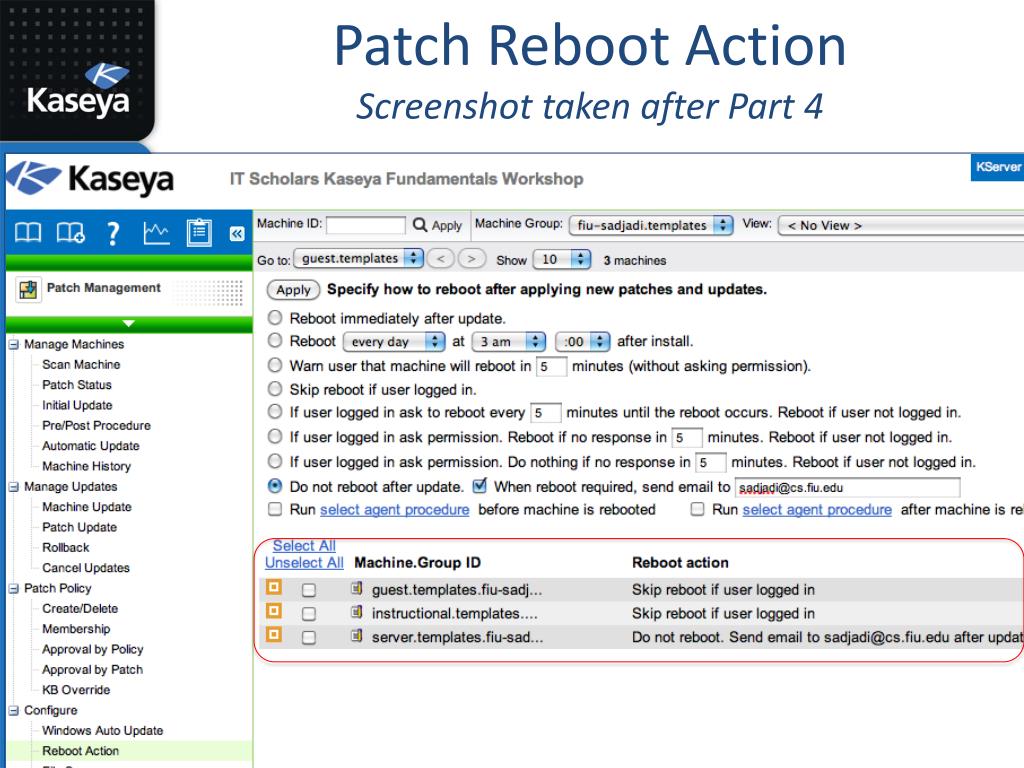Collapse the Configure tree section
This screenshot has height=768, width=1024.
click(x=14, y=711)
